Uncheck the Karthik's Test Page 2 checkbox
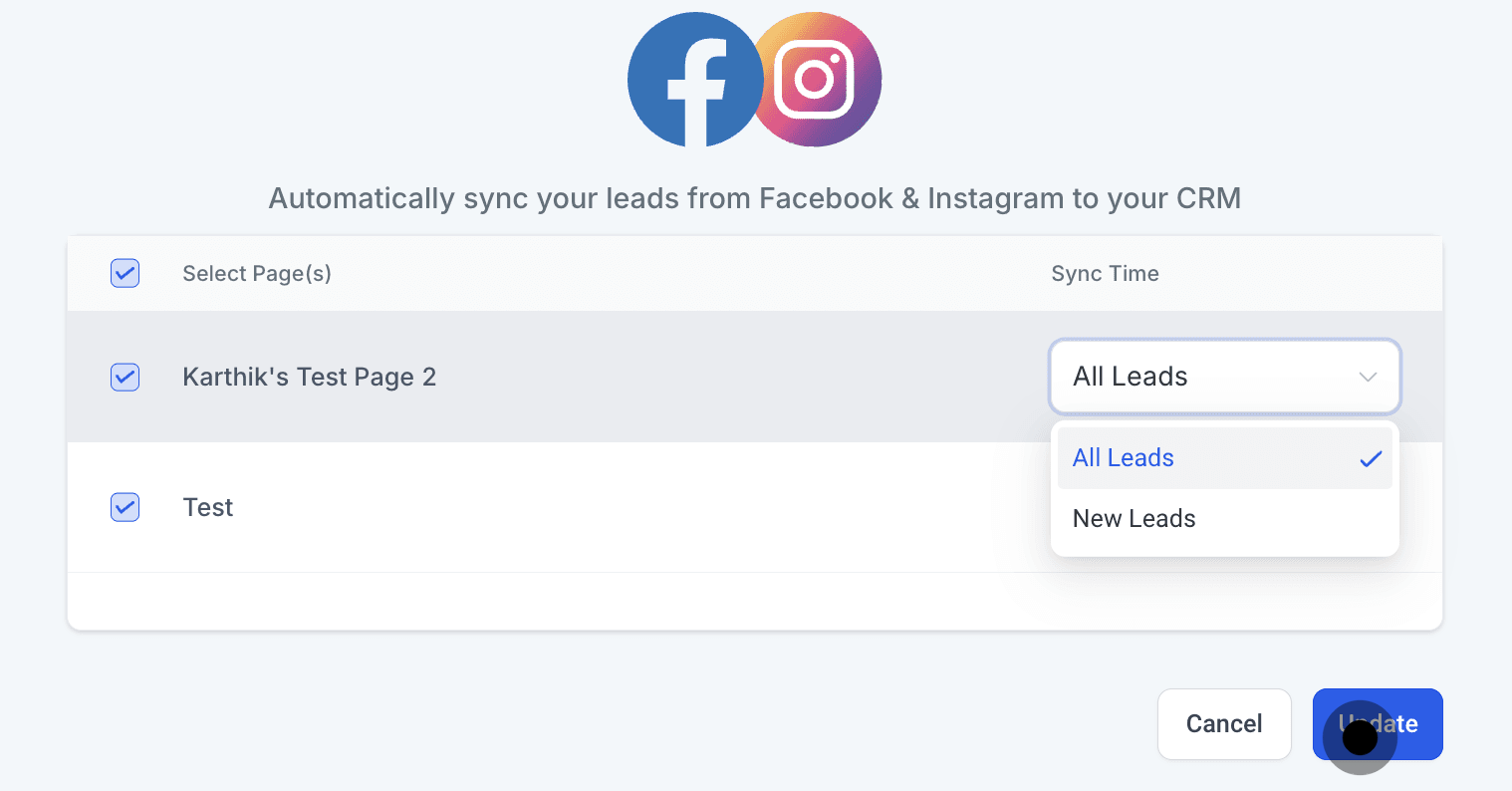The height and width of the screenshot is (791, 1512). pos(125,377)
